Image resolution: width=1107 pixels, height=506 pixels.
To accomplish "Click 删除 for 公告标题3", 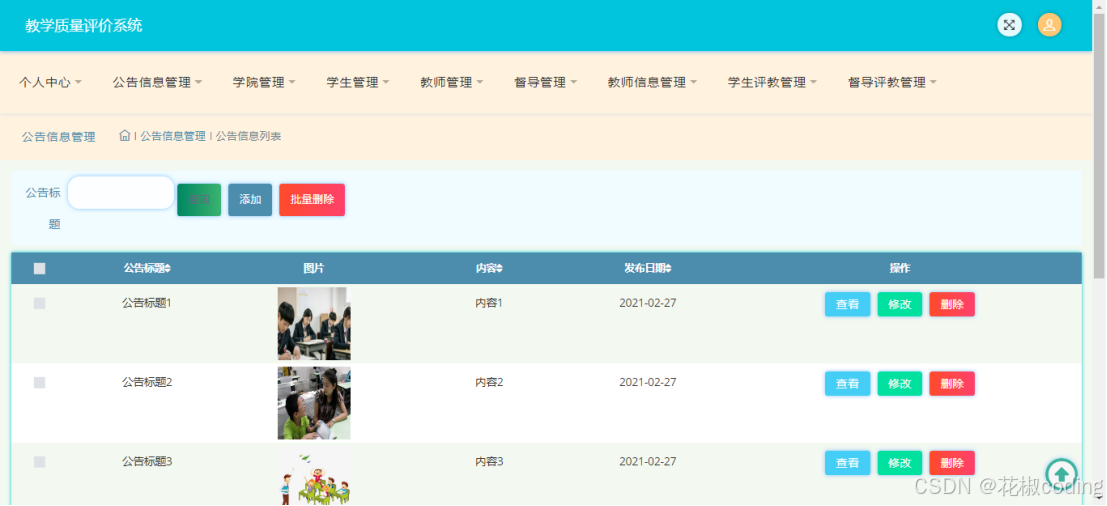I will (x=952, y=463).
